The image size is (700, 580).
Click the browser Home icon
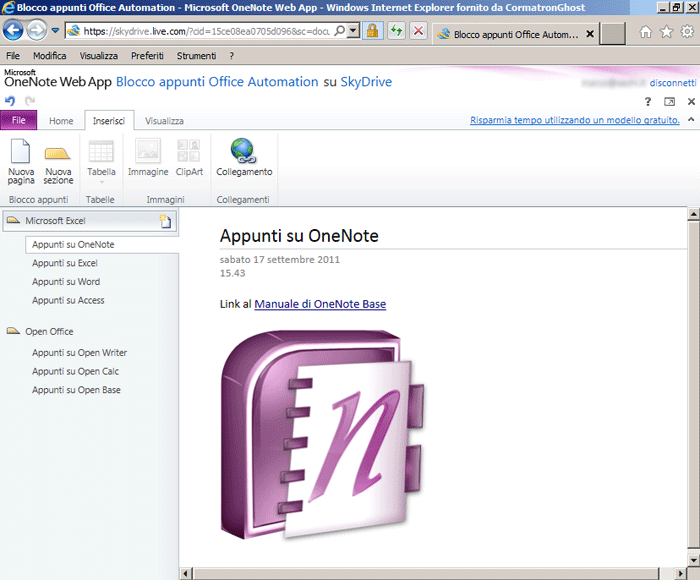pos(646,32)
